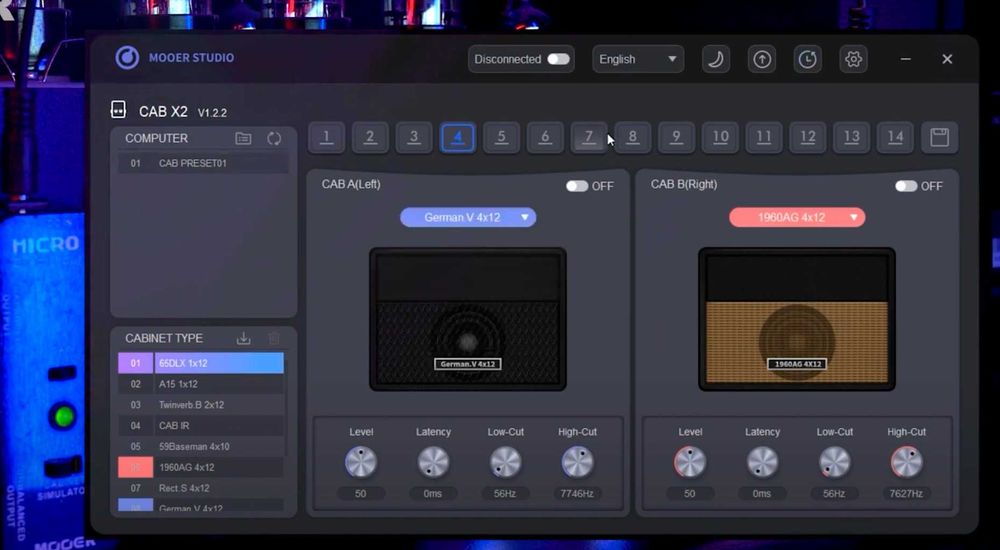The image size is (1000, 550).
Task: Click the CAB X2 device icon
Action: point(118,110)
